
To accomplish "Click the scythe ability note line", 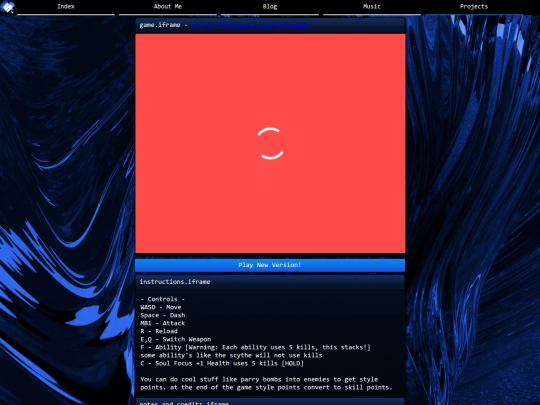I will 231,355.
